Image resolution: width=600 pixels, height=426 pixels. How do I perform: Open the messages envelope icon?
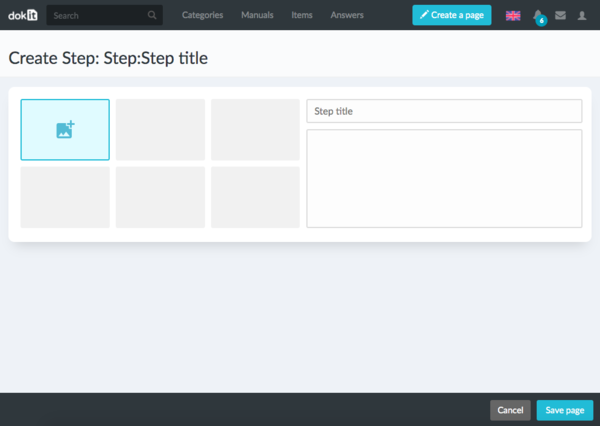coord(560,15)
